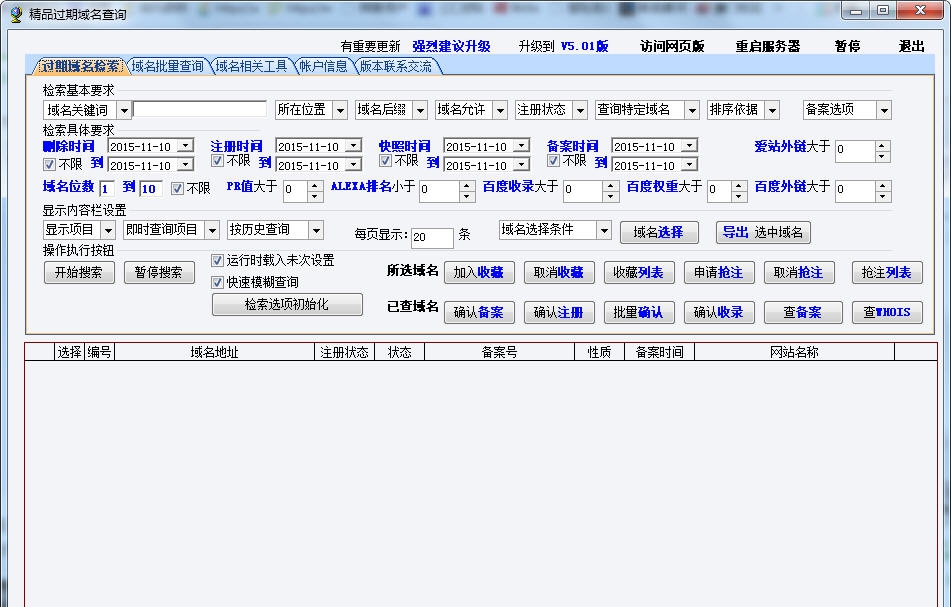951x607 pixels.
Task: Click the 开始搜索 button to start searching
Action: (x=78, y=271)
